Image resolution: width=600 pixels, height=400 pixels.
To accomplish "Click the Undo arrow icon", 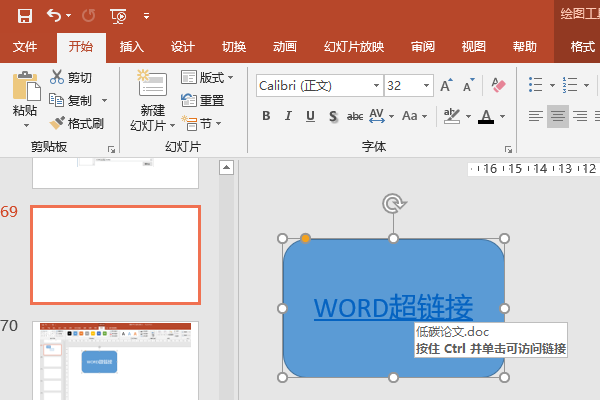I will [x=54, y=15].
